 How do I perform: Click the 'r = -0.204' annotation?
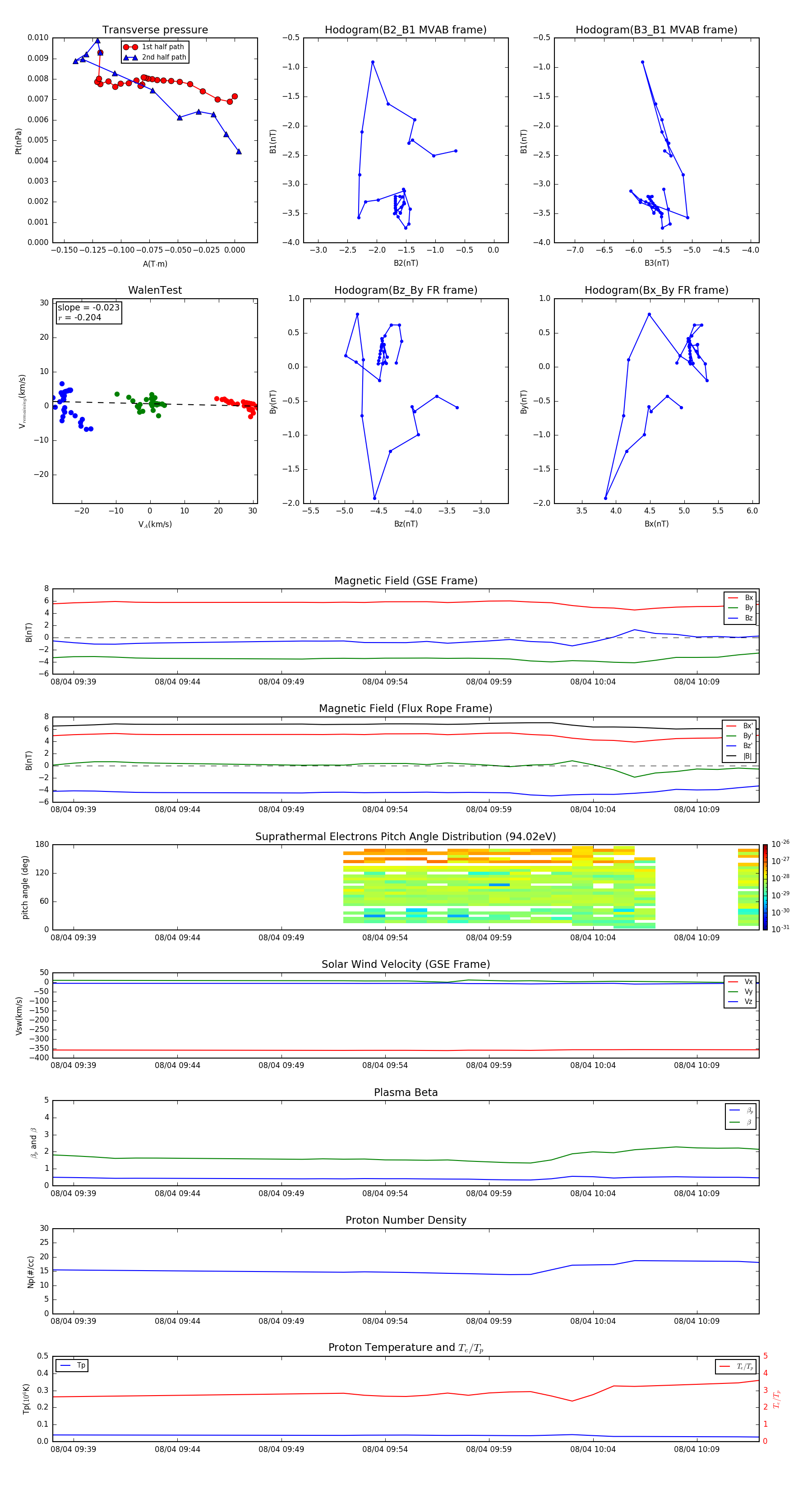(x=79, y=317)
